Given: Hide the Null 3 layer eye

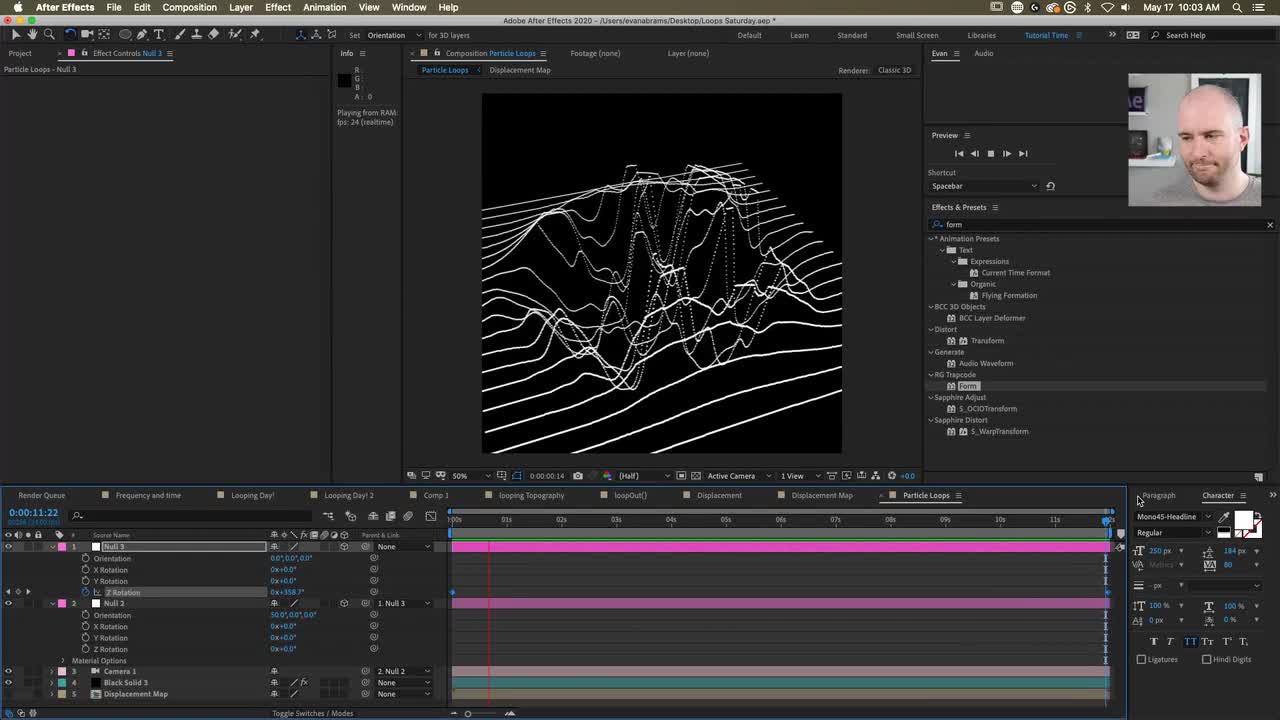Looking at the screenshot, I should (8, 547).
